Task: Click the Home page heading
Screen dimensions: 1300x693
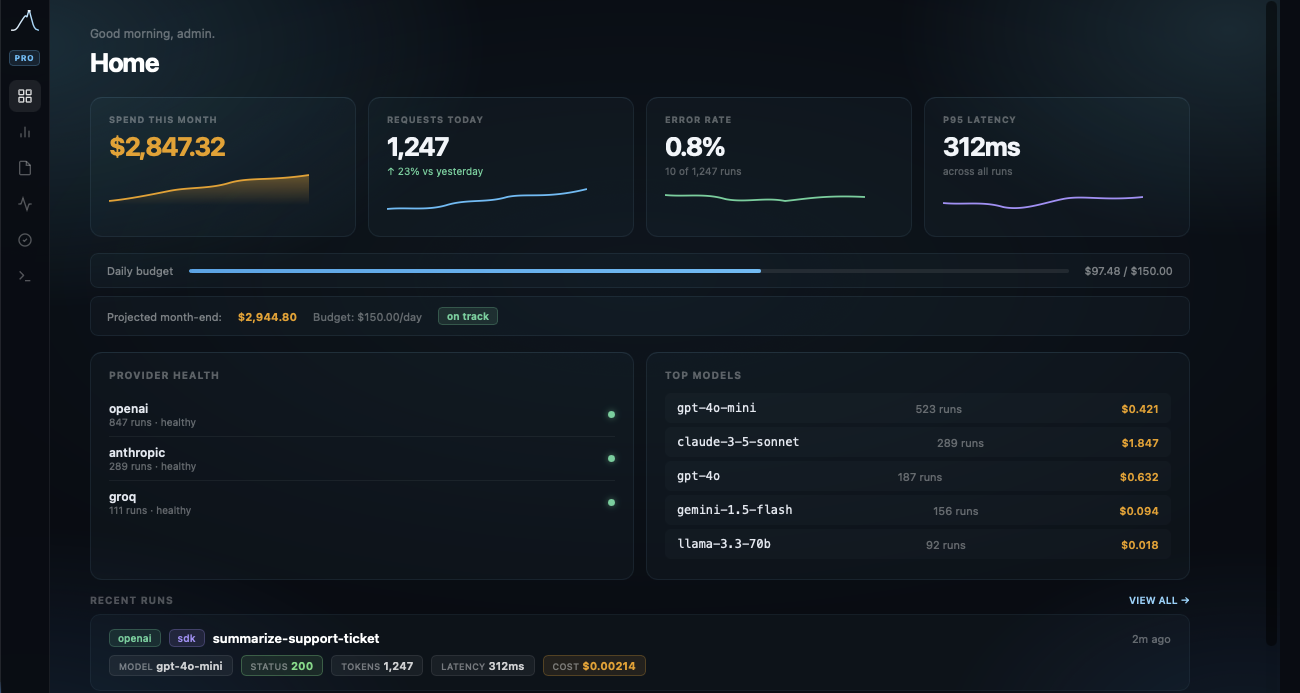Action: [125, 63]
